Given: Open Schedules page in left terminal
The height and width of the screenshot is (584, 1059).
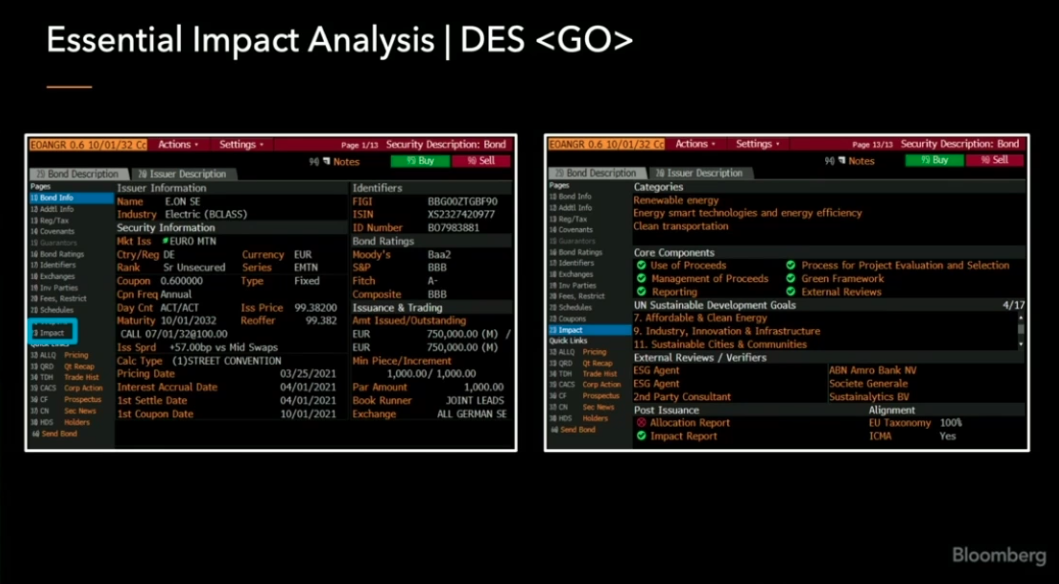Looking at the screenshot, I should (53, 310).
